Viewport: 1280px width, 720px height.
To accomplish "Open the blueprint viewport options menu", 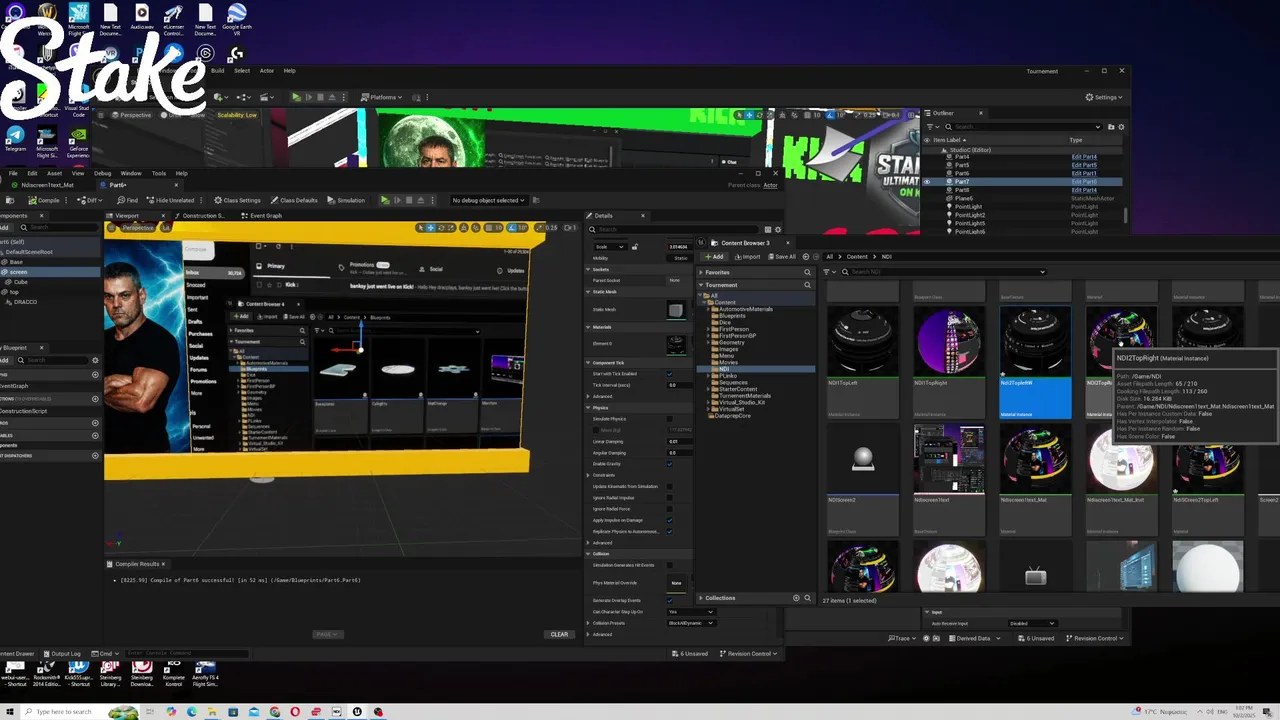I will tap(111, 228).
